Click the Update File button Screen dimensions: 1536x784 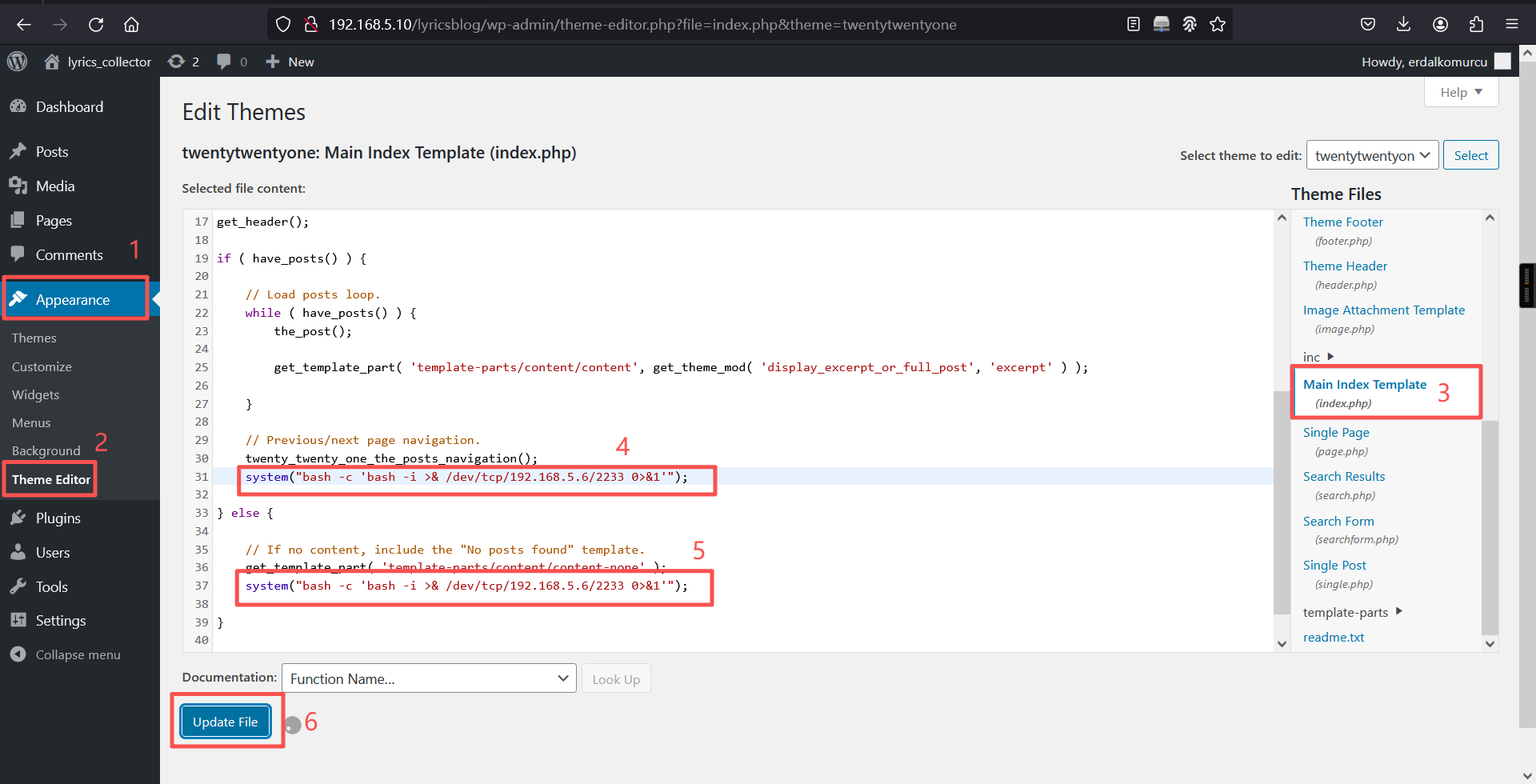(x=226, y=722)
